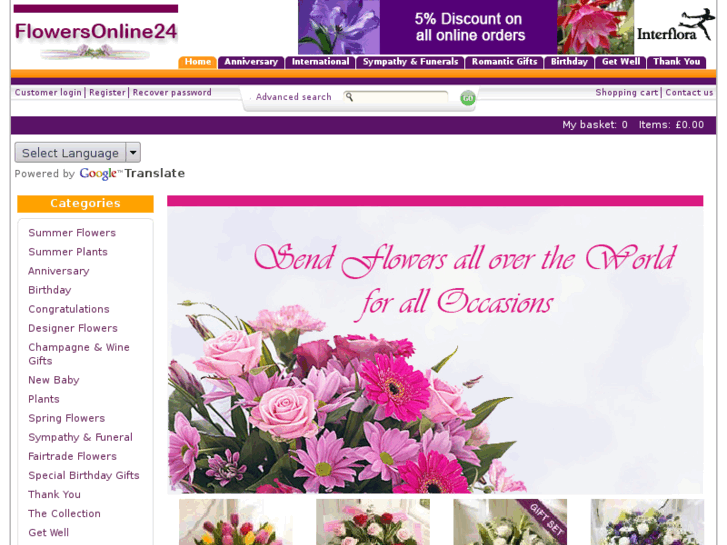This screenshot has height=545, width=727.
Task: Open Champagne & Wine Gifts category
Action: pyautogui.click(x=79, y=354)
